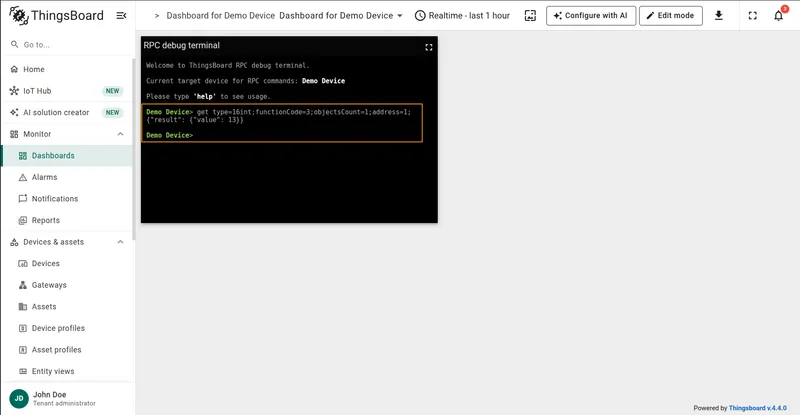The height and width of the screenshot is (415, 800).
Task: Click the RPC debug terminal title
Action: pyautogui.click(x=182, y=45)
